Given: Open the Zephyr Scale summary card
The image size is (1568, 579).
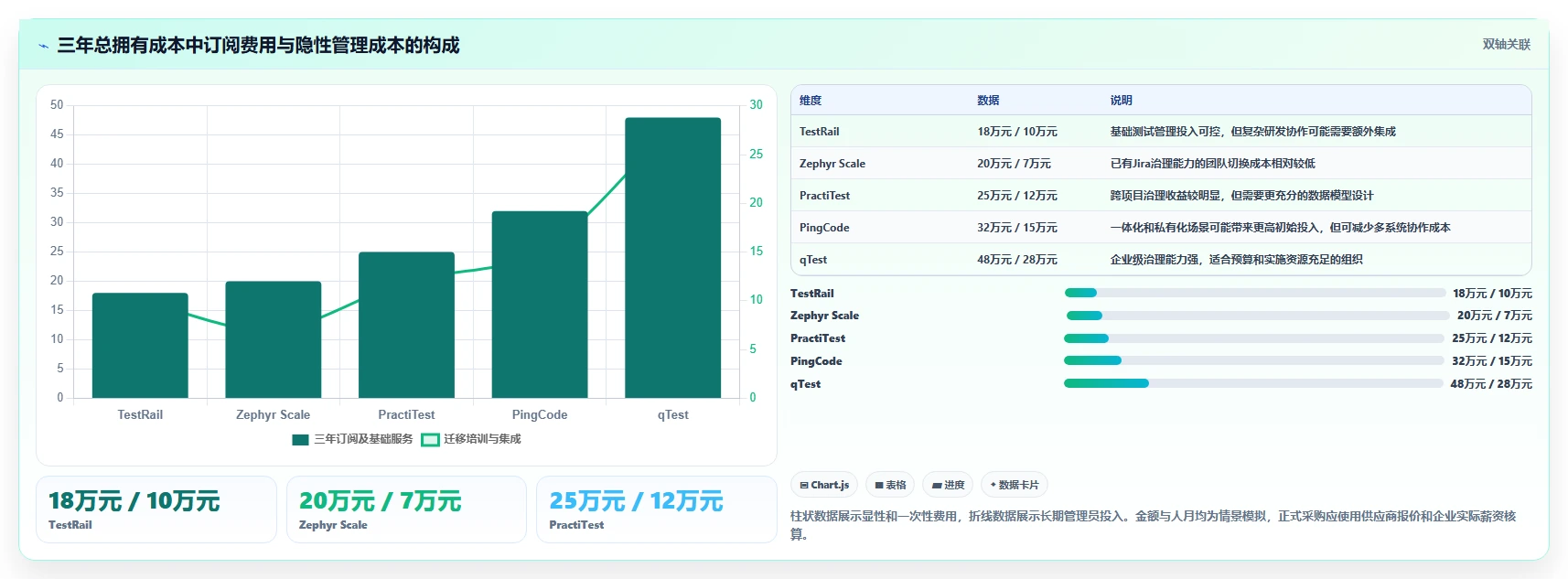Looking at the screenshot, I should (x=406, y=509).
